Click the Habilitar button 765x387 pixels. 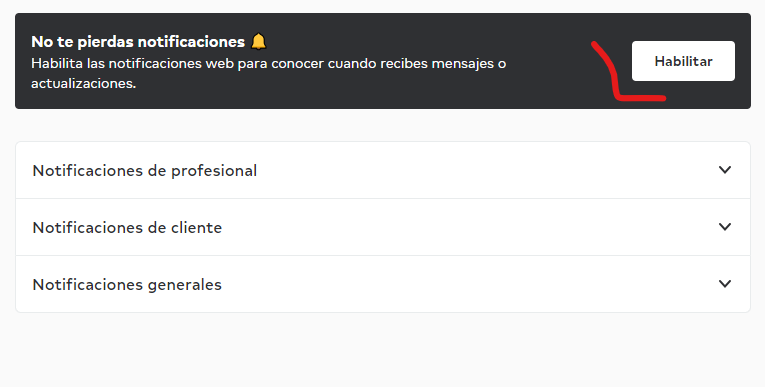(x=683, y=61)
